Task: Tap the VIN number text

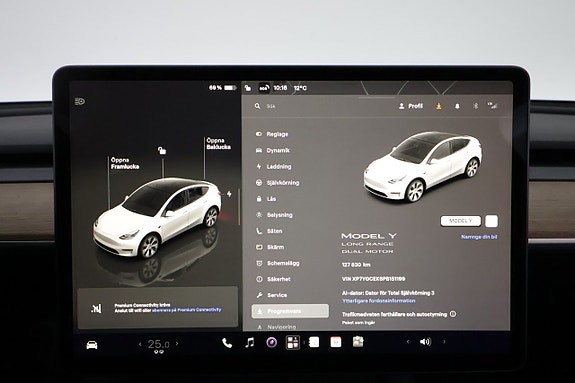Action: click(x=373, y=279)
